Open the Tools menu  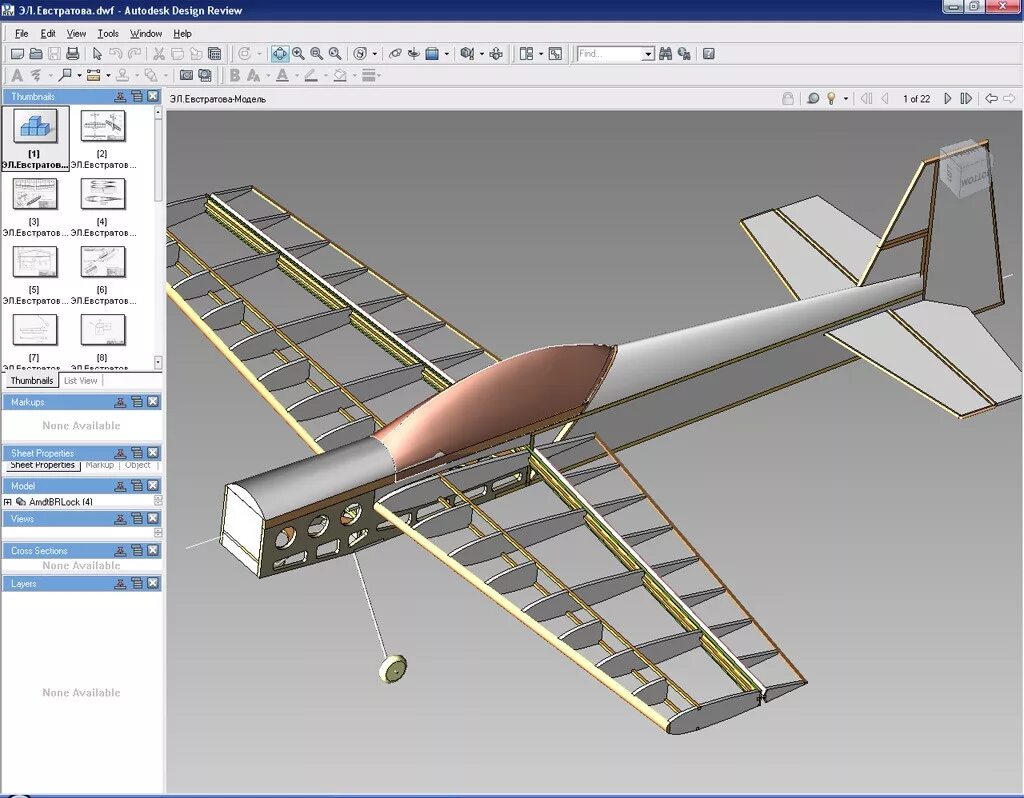coord(108,33)
